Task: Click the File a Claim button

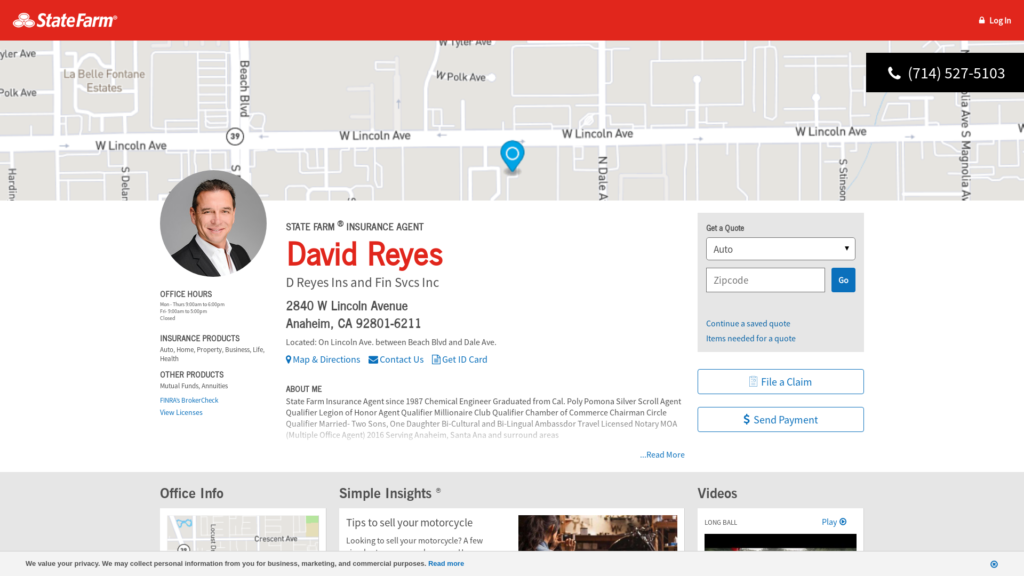Action: (780, 382)
